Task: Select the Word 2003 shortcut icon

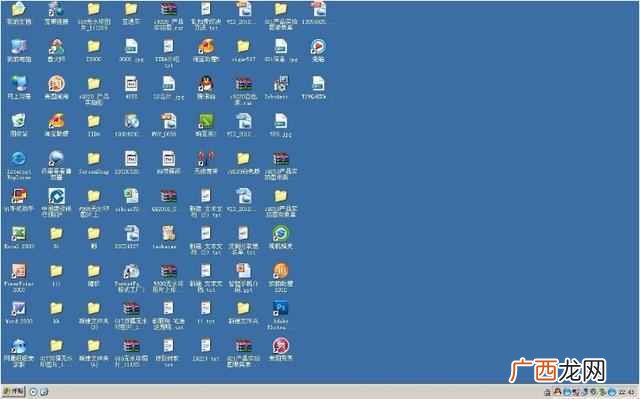Action: 19,308
